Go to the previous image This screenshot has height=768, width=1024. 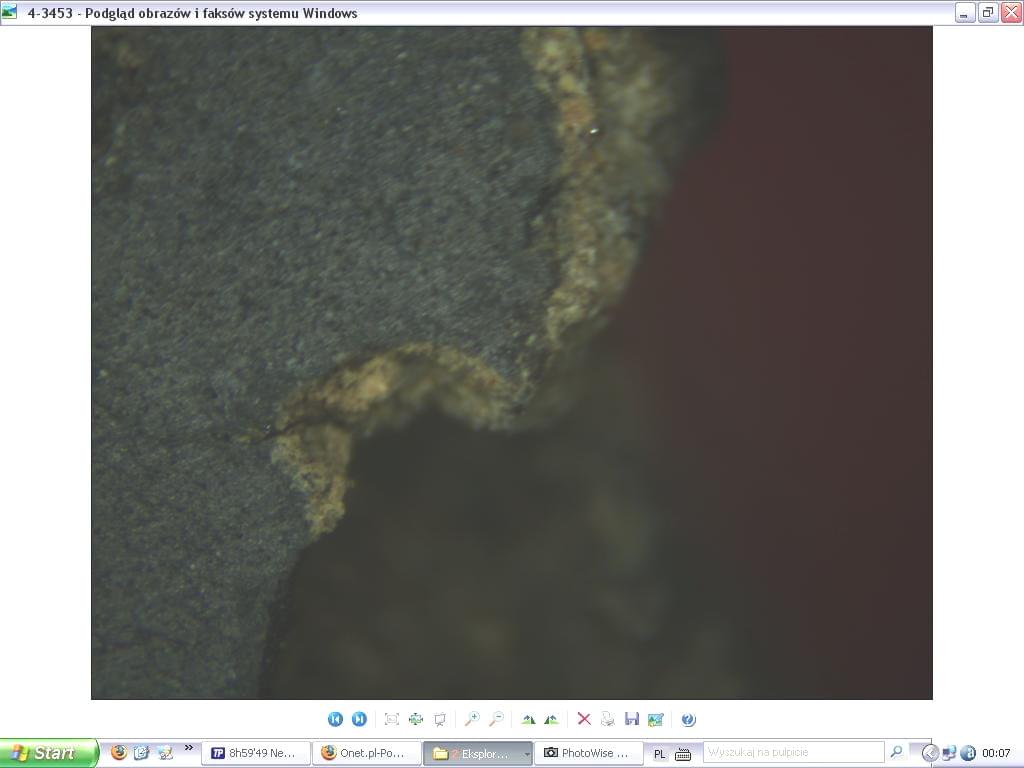point(335,719)
